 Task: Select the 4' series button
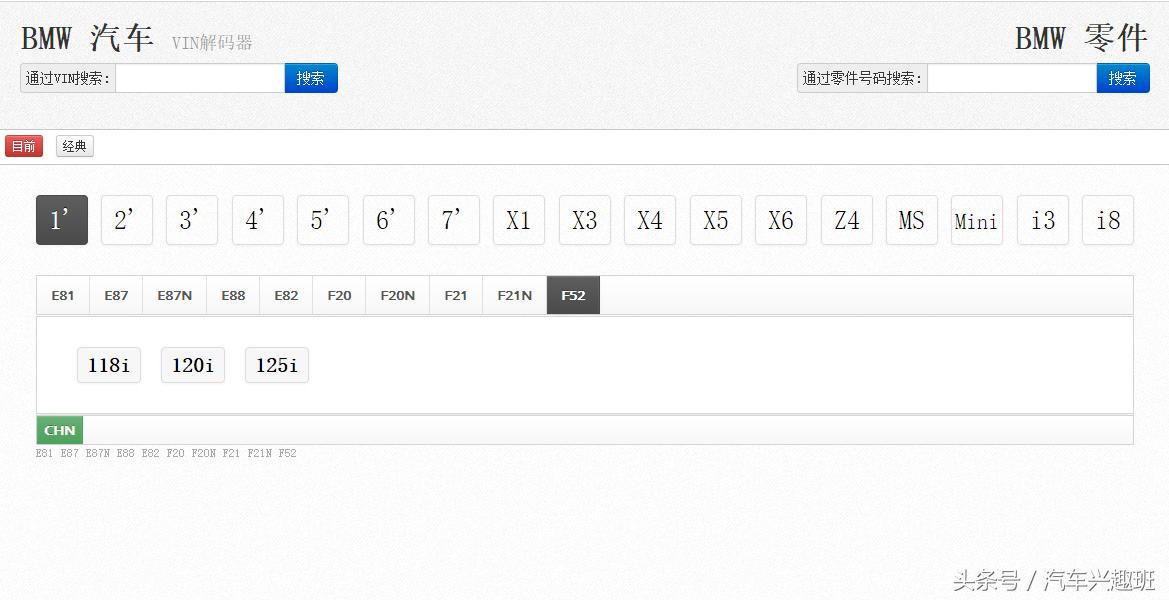click(258, 220)
